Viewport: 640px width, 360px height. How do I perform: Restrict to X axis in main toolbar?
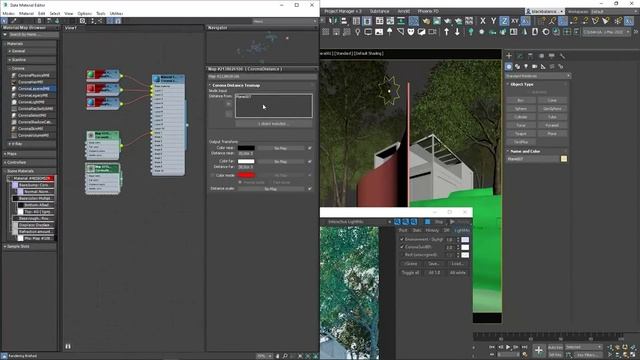pyautogui.click(x=483, y=20)
